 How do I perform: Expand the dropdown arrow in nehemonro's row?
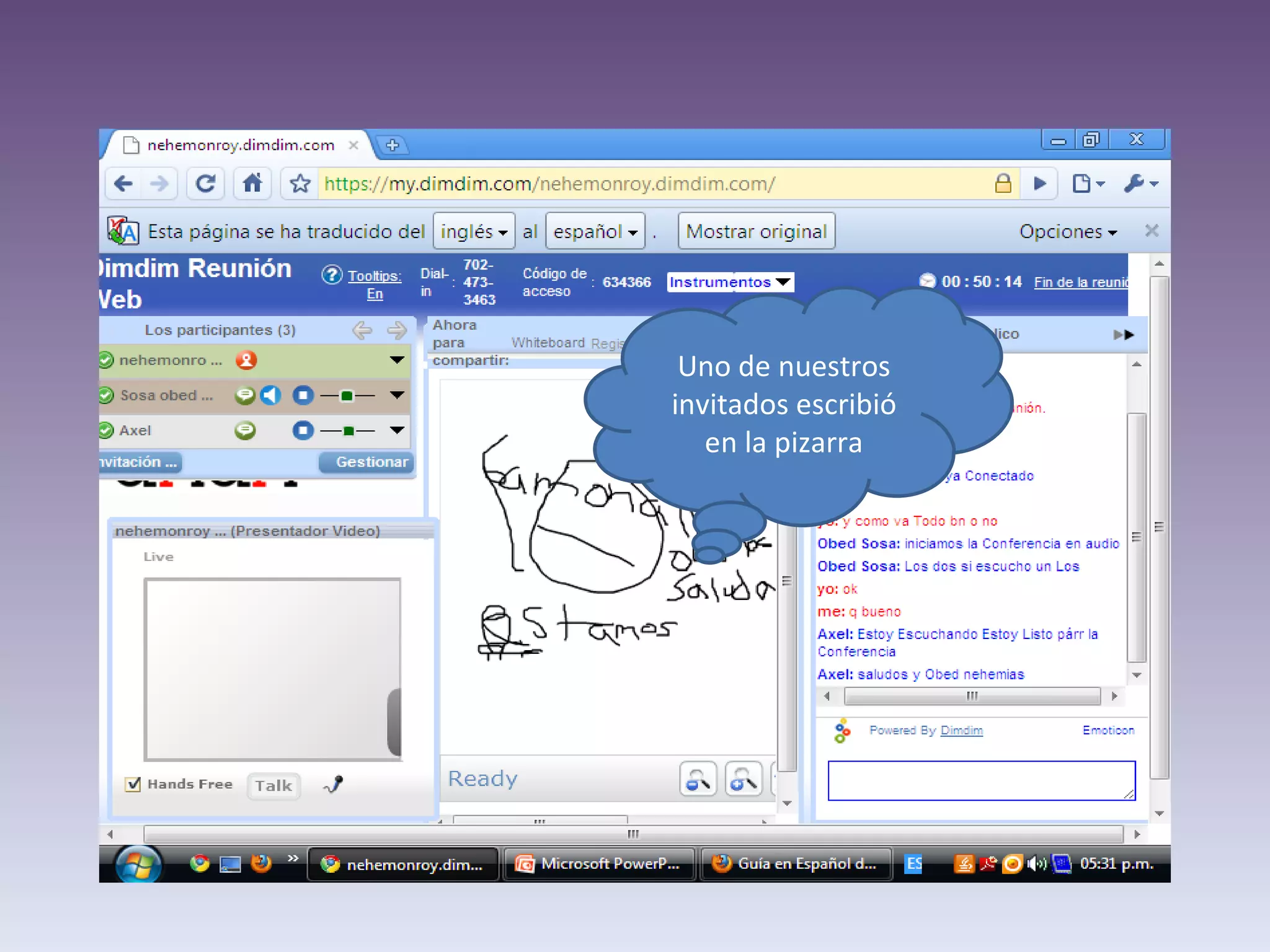coord(397,360)
